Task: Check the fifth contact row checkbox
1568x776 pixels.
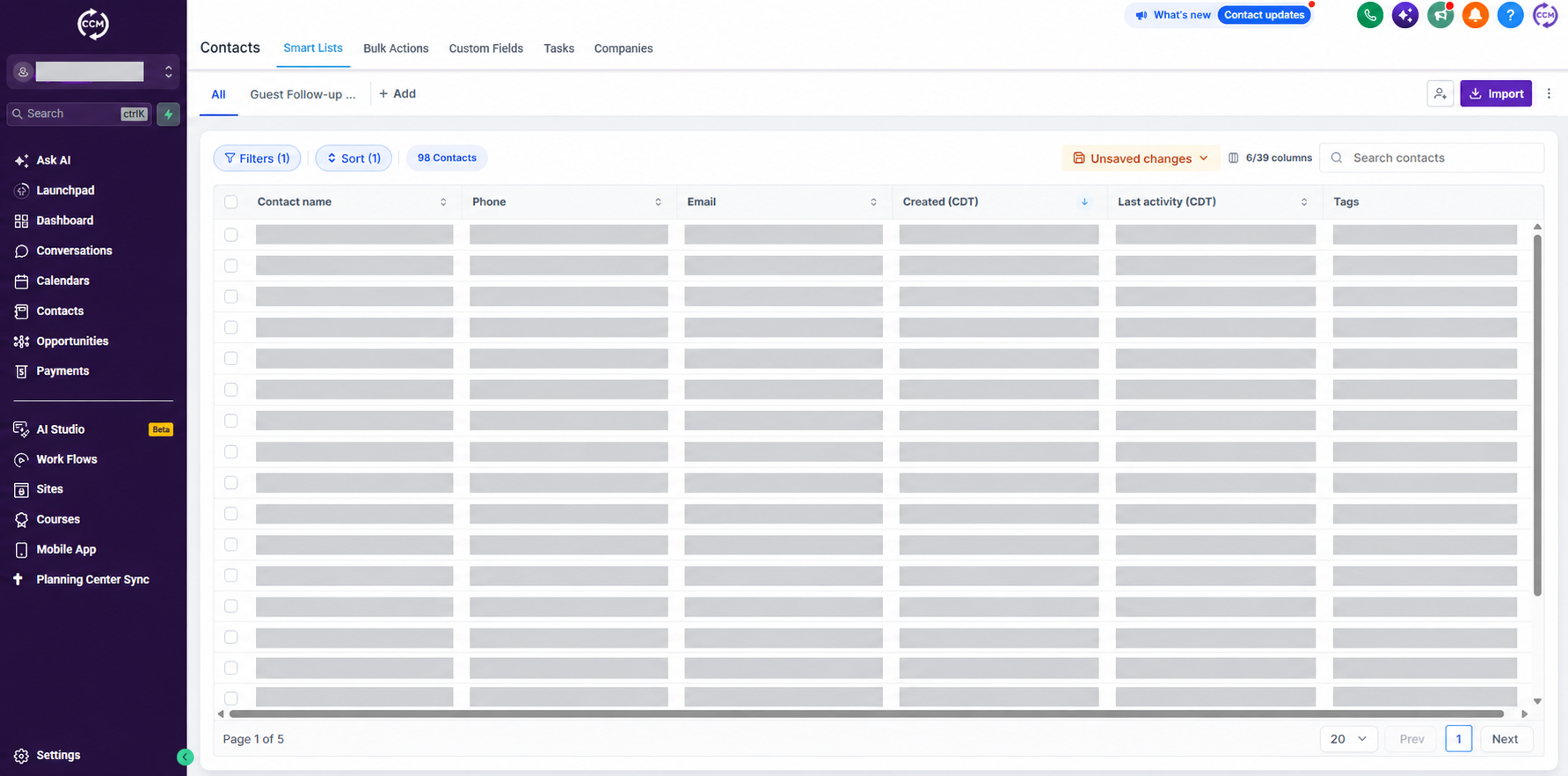Action: tap(231, 358)
